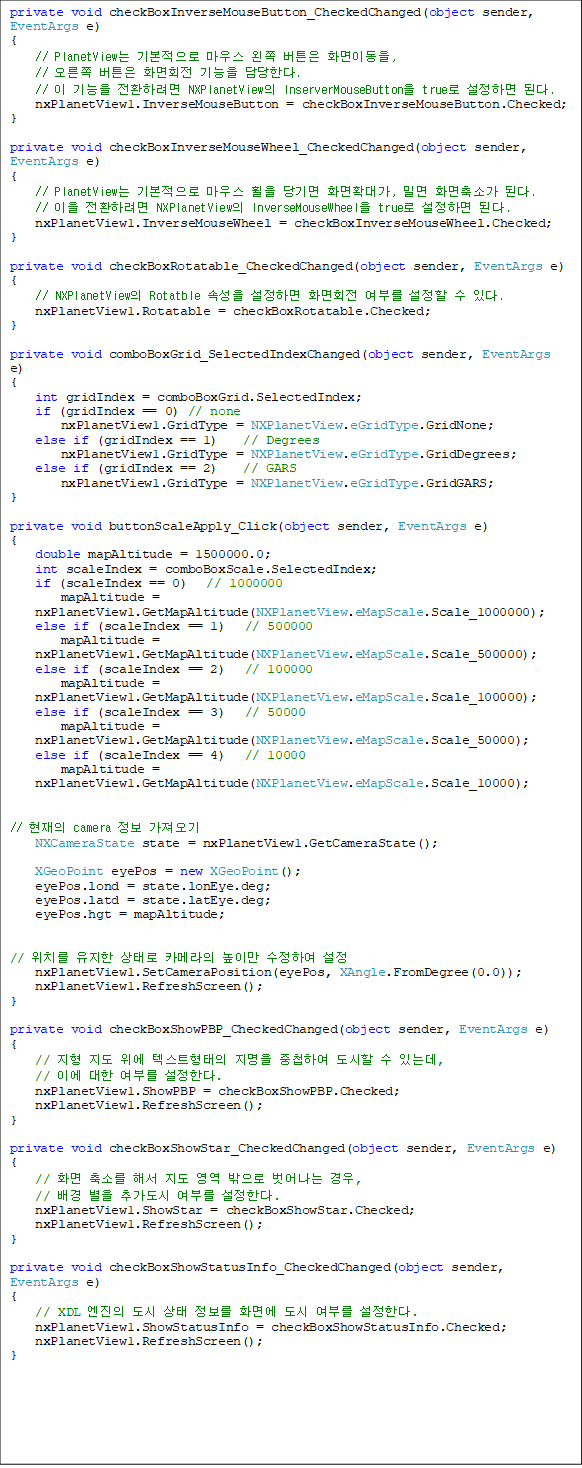
Task: Click the GetMapAltitude Scale_100000 line
Action: (x=286, y=697)
